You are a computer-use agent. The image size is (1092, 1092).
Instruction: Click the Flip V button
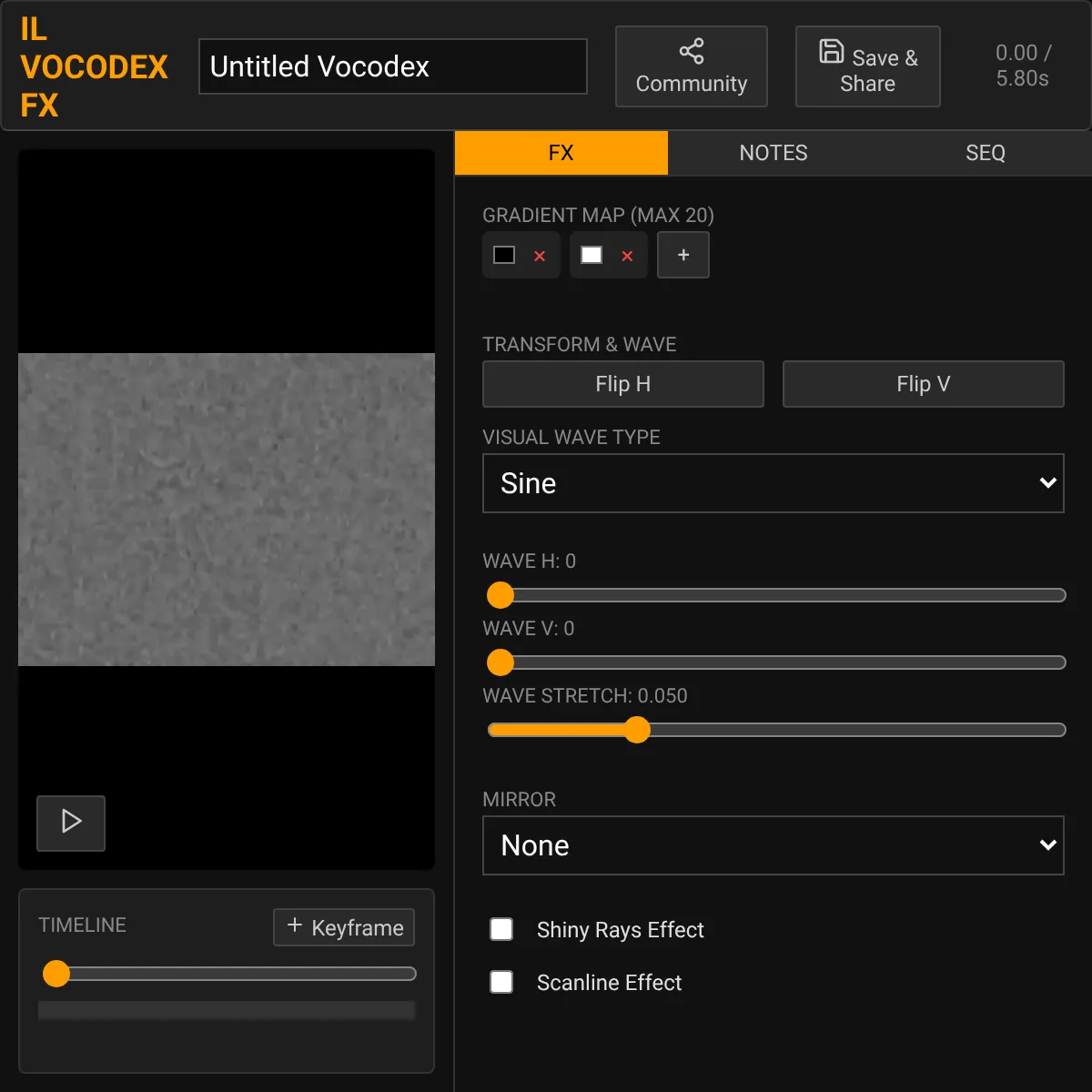[924, 384]
